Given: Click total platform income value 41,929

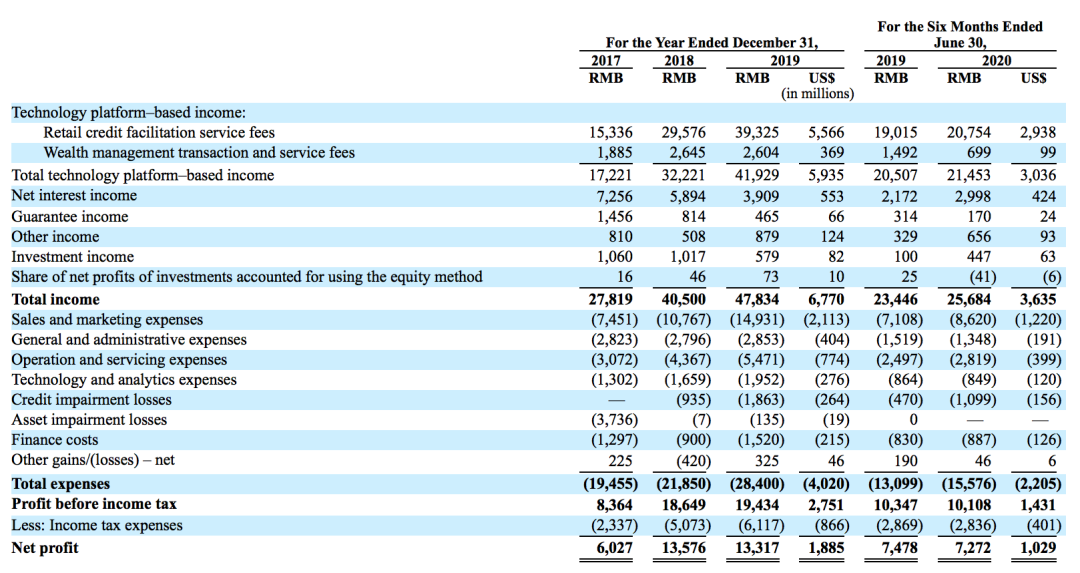Looking at the screenshot, I should point(756,175).
